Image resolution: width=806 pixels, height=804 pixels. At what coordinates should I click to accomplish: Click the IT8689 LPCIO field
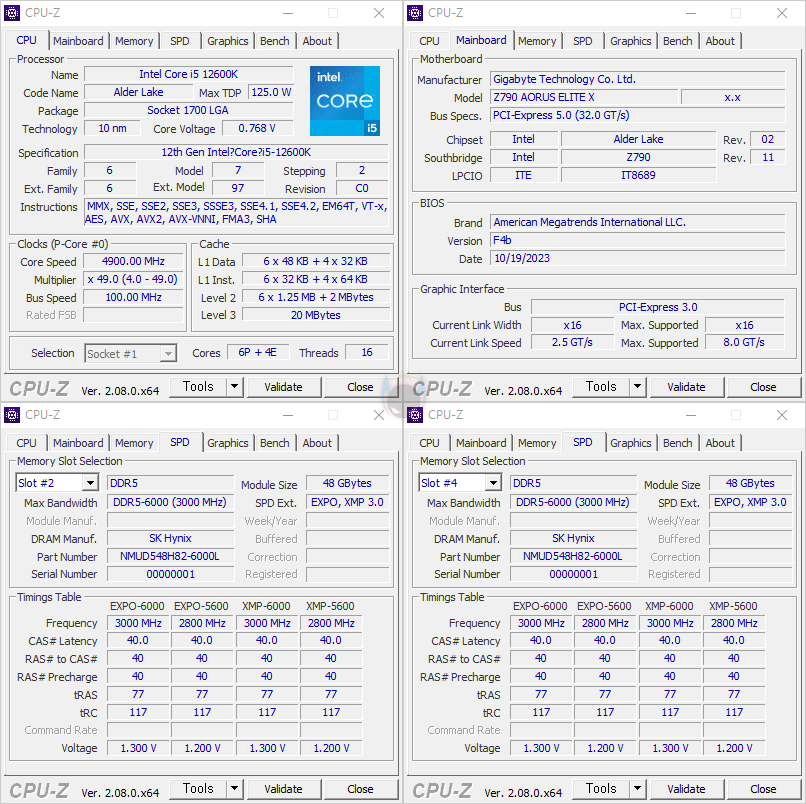click(x=638, y=175)
